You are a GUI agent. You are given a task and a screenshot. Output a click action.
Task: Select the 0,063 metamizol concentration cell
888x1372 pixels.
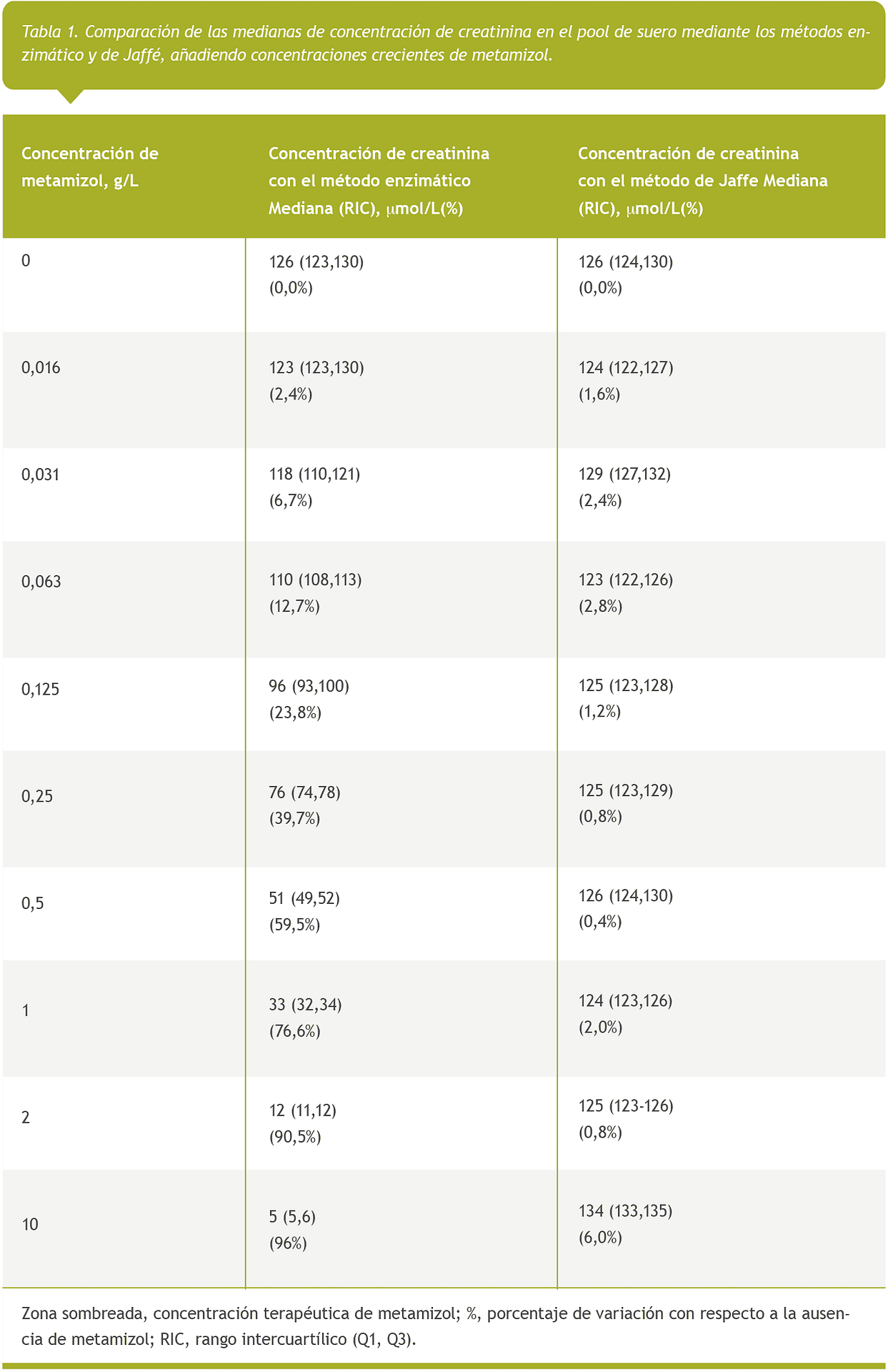41,582
